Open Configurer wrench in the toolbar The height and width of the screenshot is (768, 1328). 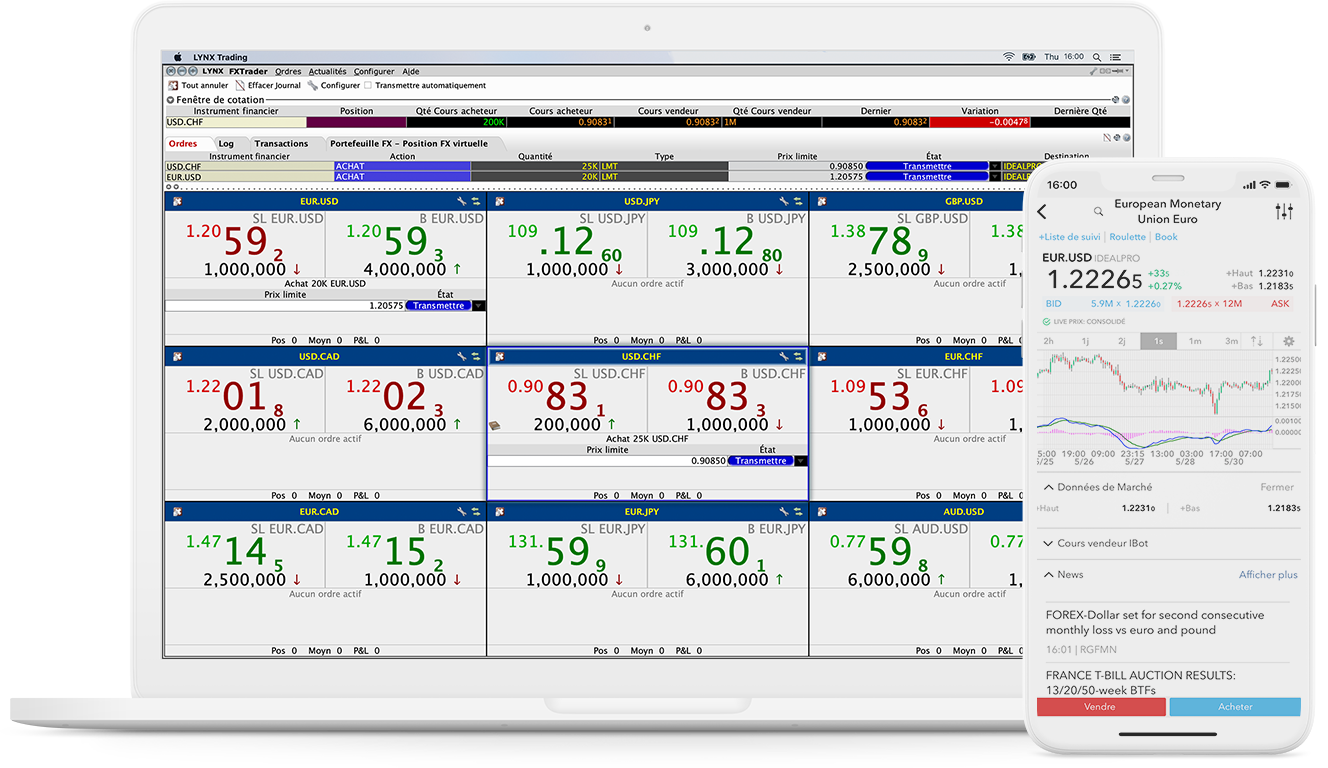[313, 86]
